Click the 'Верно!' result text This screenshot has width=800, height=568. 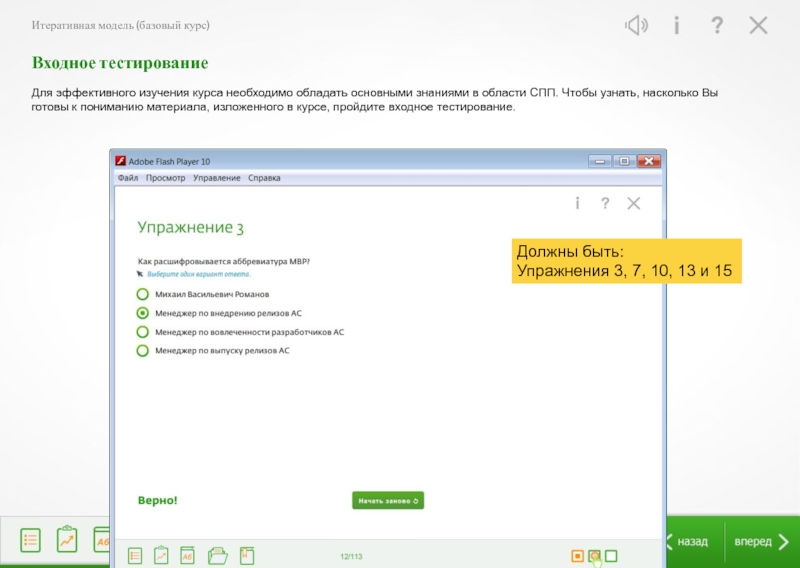[x=158, y=501]
